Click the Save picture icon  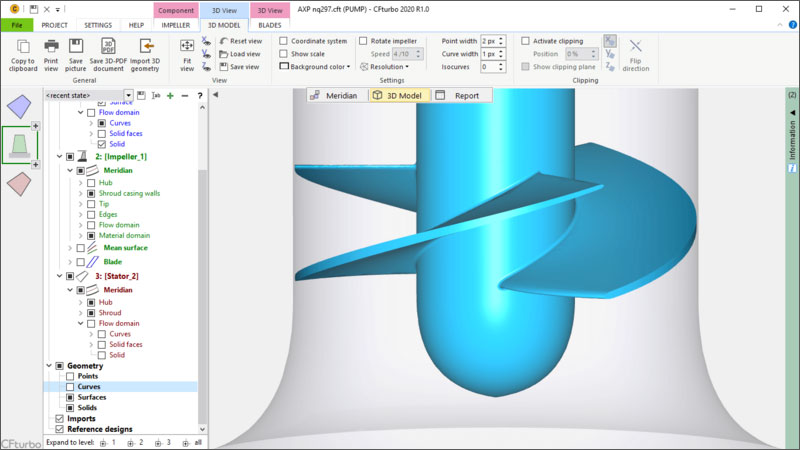tap(76, 47)
